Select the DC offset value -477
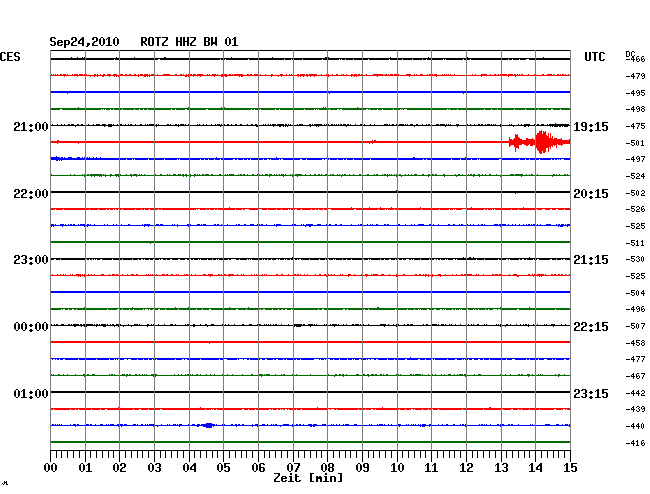The width and height of the screenshot is (650, 494). (635, 359)
